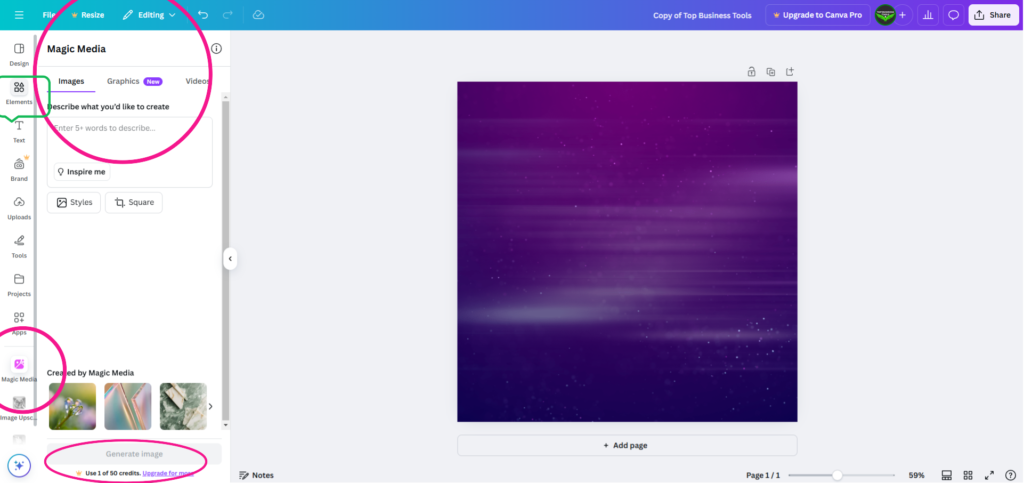Toggle the Notes panel
Viewport: 1024px width, 483px height.
click(x=257, y=475)
